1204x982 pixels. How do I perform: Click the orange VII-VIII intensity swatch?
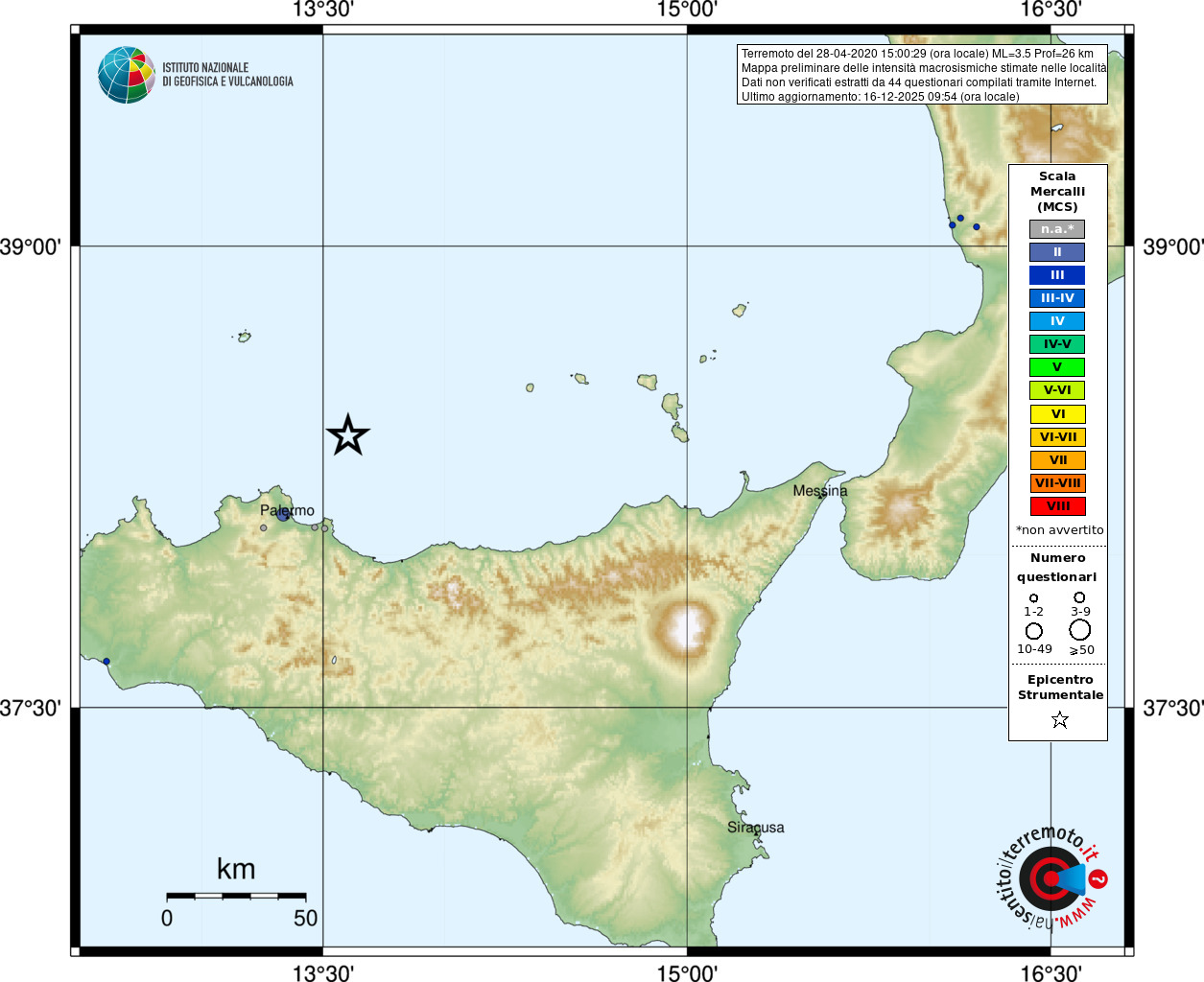pyautogui.click(x=1057, y=483)
